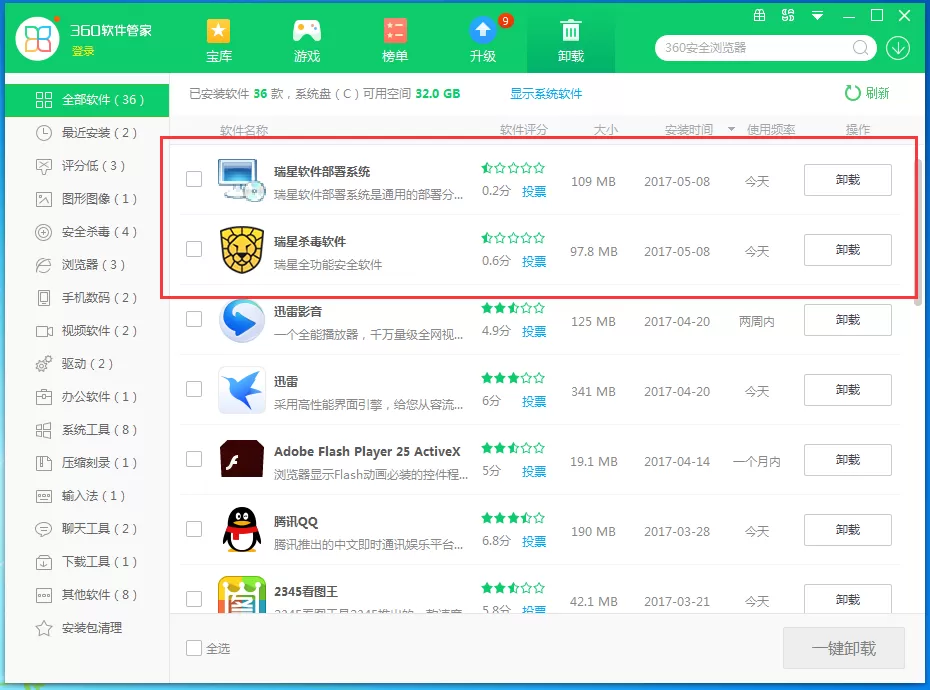Open the download manager arrow icon

point(898,48)
